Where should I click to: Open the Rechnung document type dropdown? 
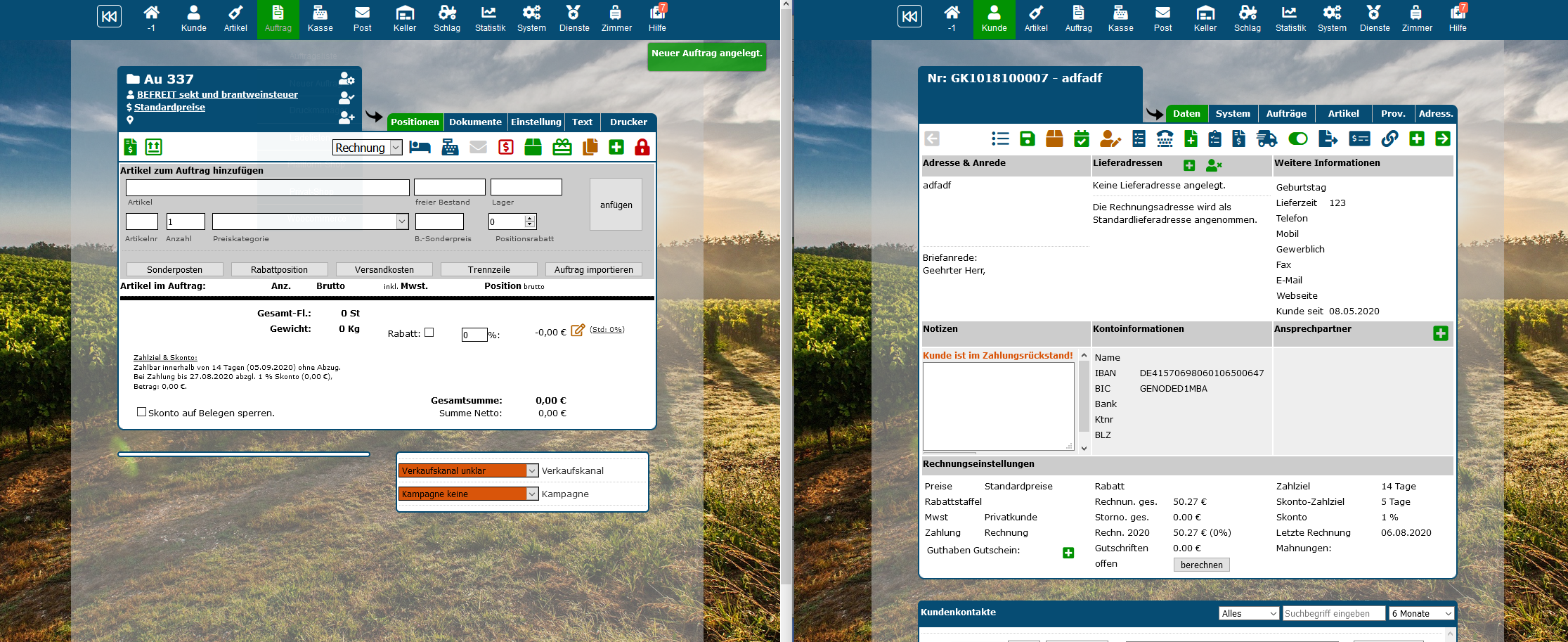pyautogui.click(x=367, y=147)
